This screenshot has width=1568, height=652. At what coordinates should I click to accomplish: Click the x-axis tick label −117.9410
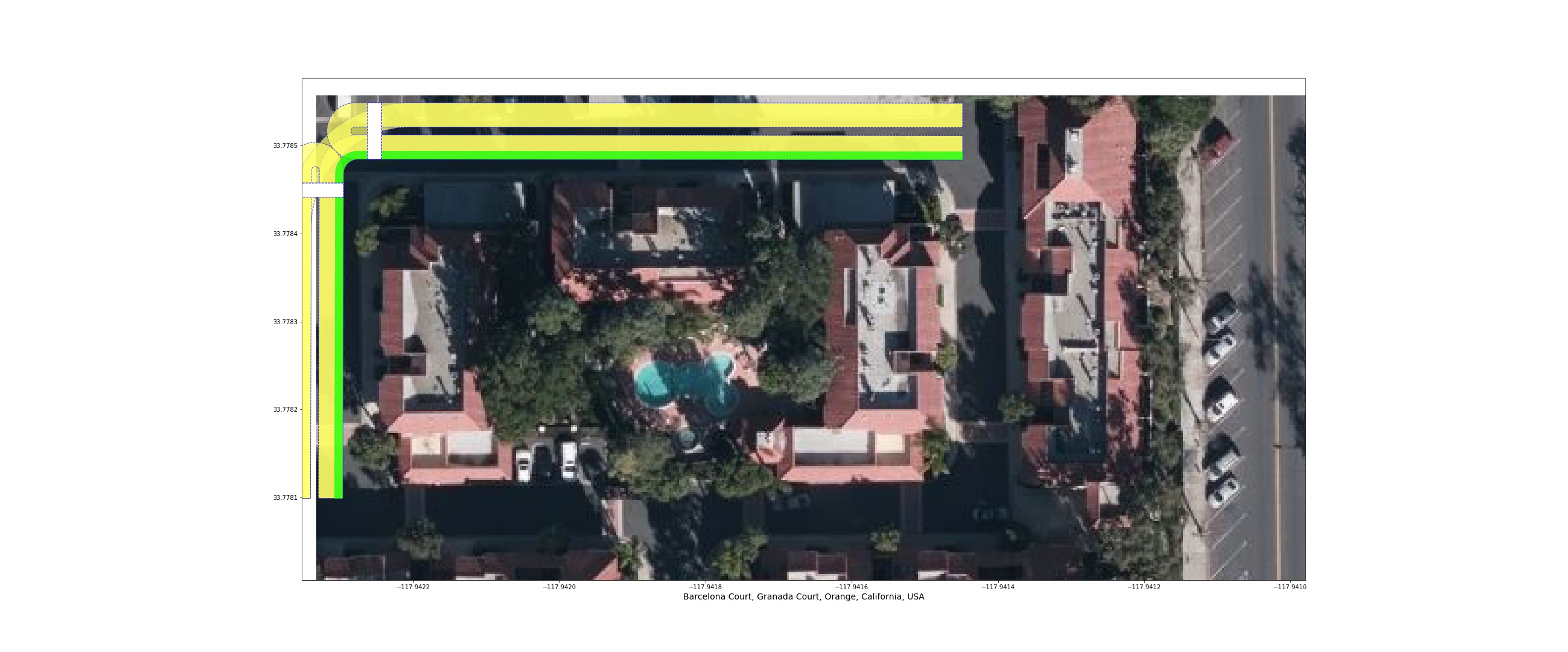[1290, 587]
